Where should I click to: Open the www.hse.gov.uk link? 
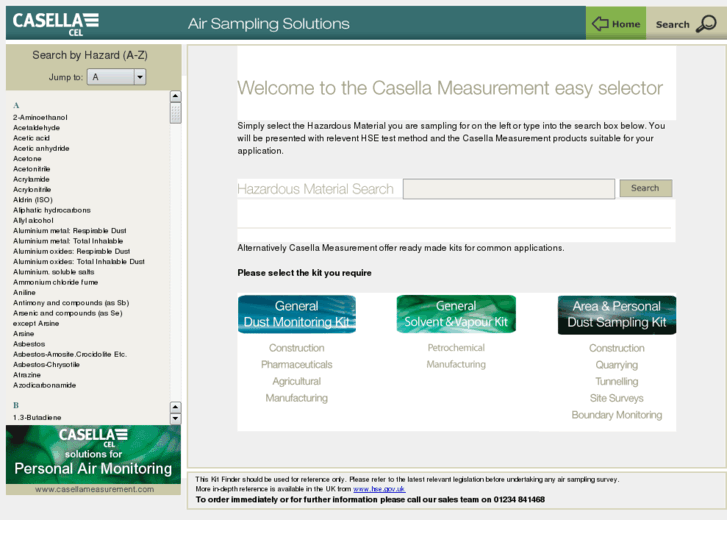pos(379,489)
